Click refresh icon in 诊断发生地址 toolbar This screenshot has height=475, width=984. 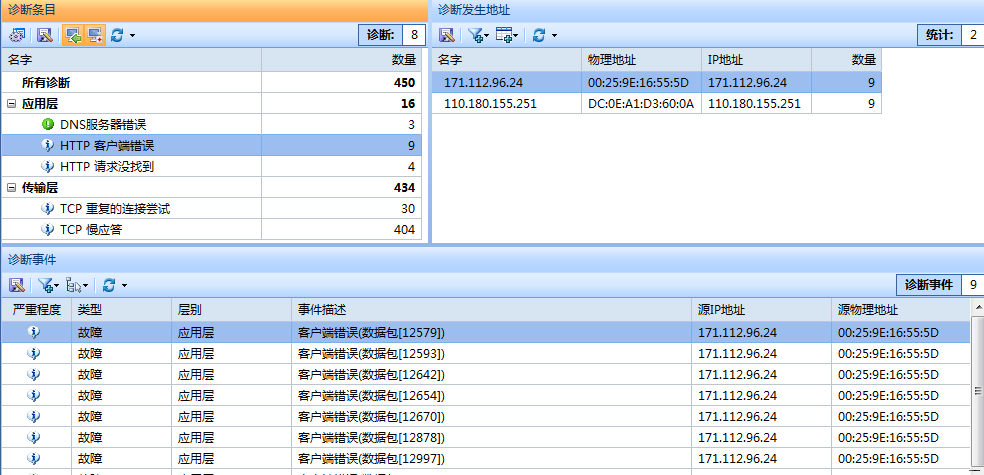pos(539,35)
